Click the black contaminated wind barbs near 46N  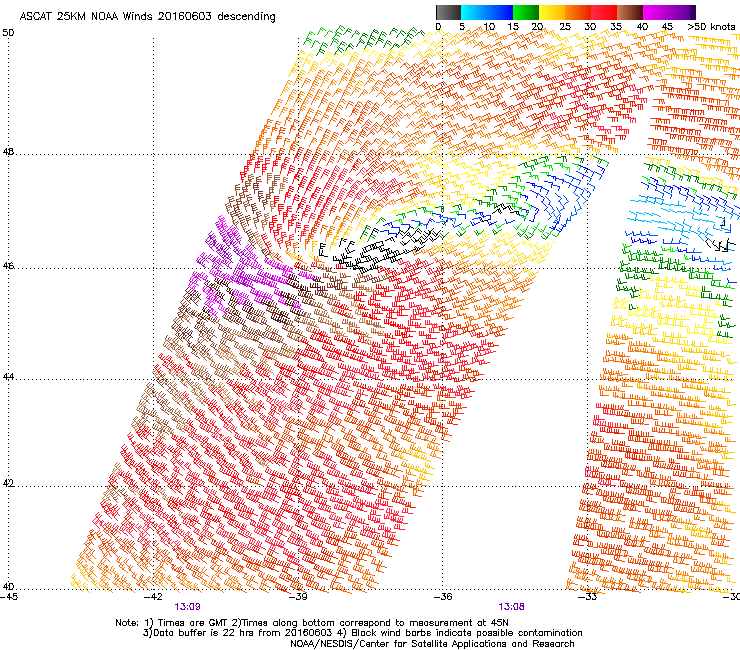click(382, 248)
